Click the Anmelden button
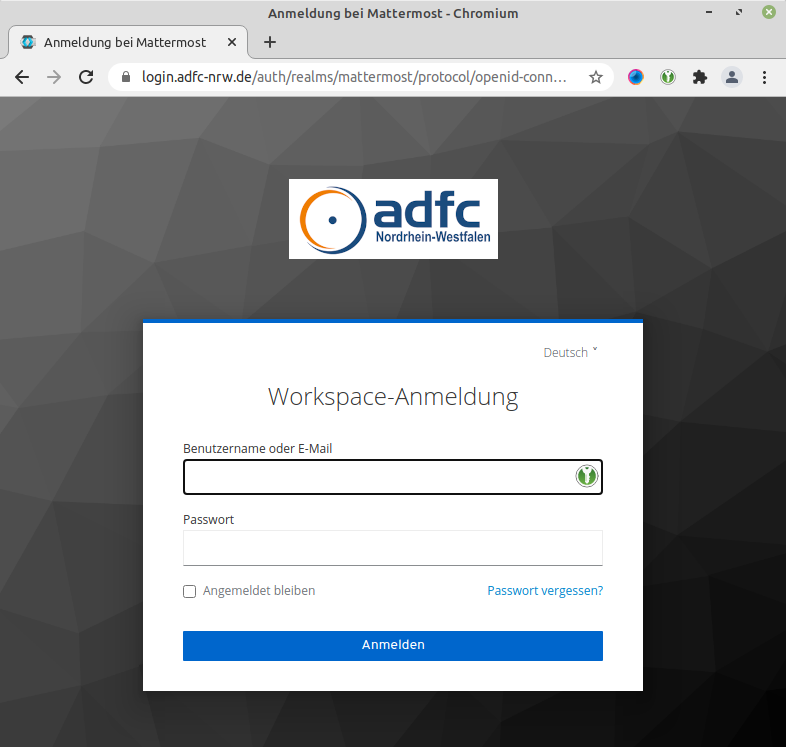 click(x=393, y=646)
